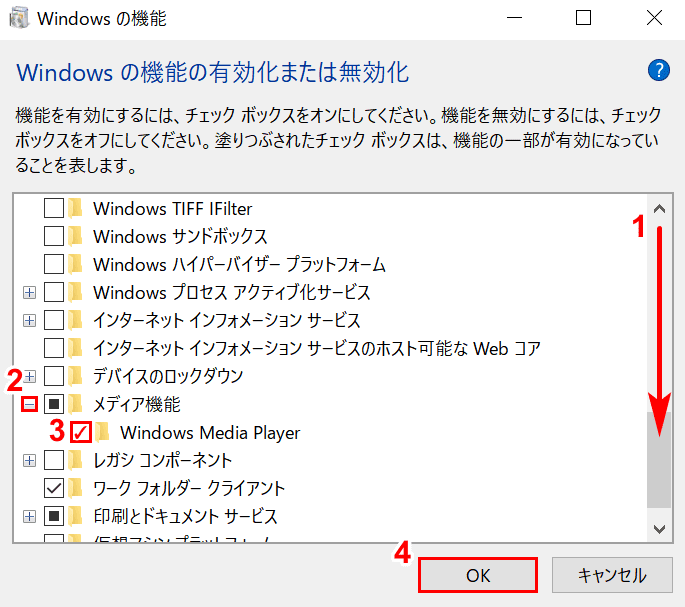Select インターネット インフォメーション サービスのホスト可能な Web コア label
This screenshot has height=607, width=685.
click(317, 348)
